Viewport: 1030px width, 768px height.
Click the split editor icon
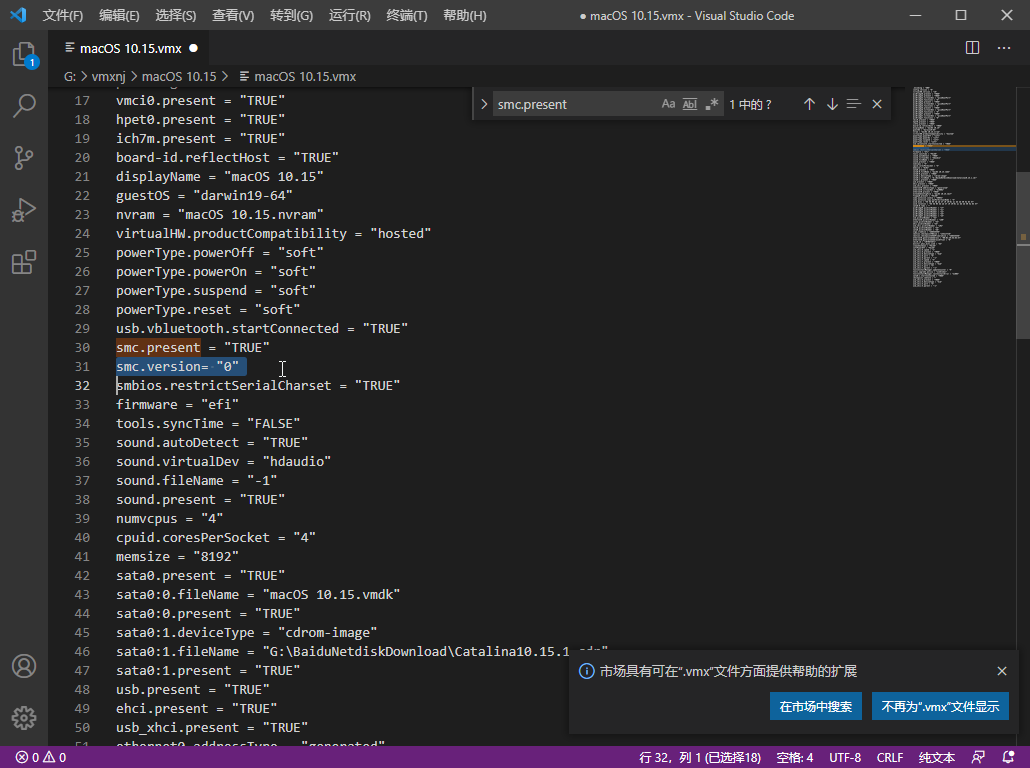972,48
